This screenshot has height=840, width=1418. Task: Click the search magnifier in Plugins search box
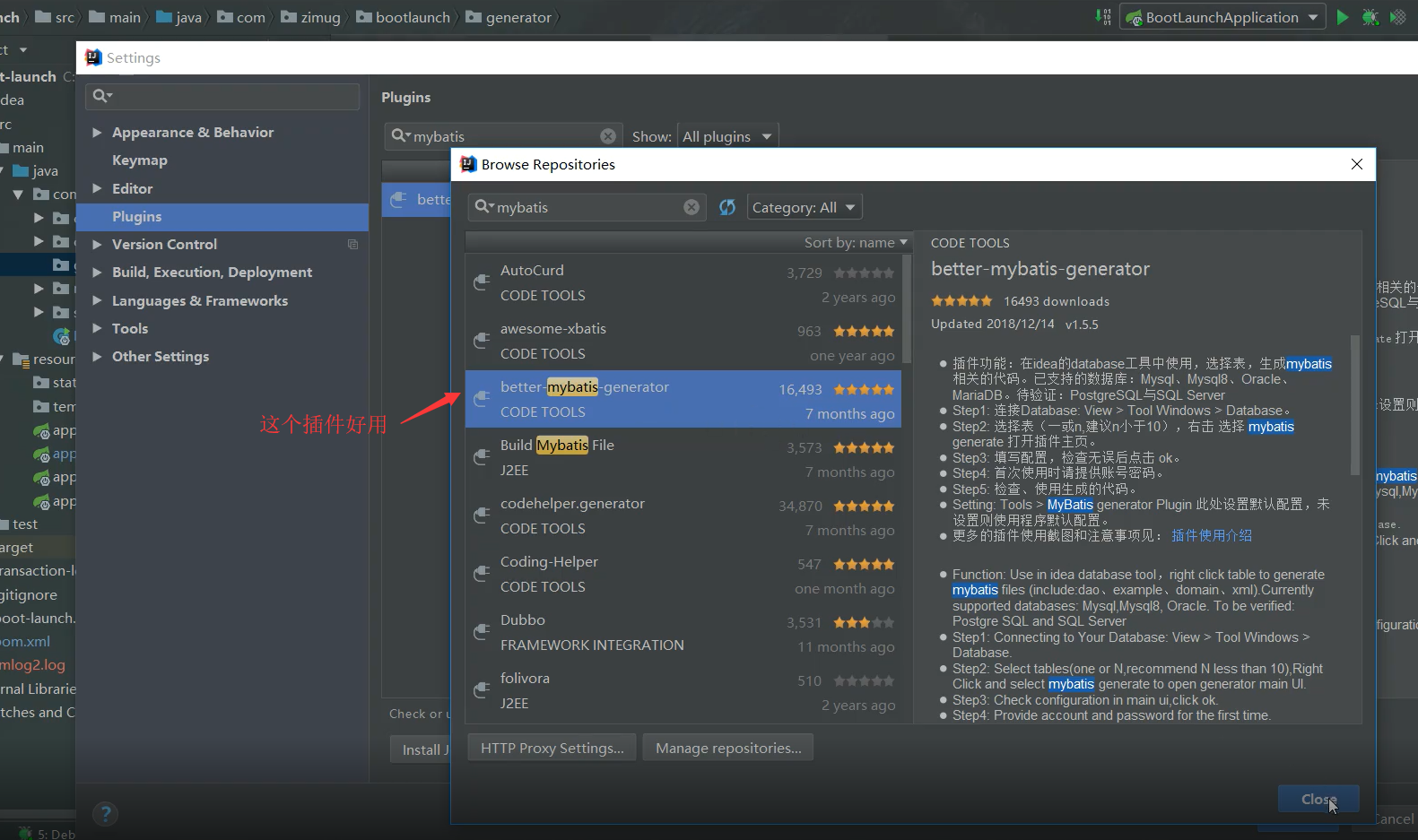400,136
